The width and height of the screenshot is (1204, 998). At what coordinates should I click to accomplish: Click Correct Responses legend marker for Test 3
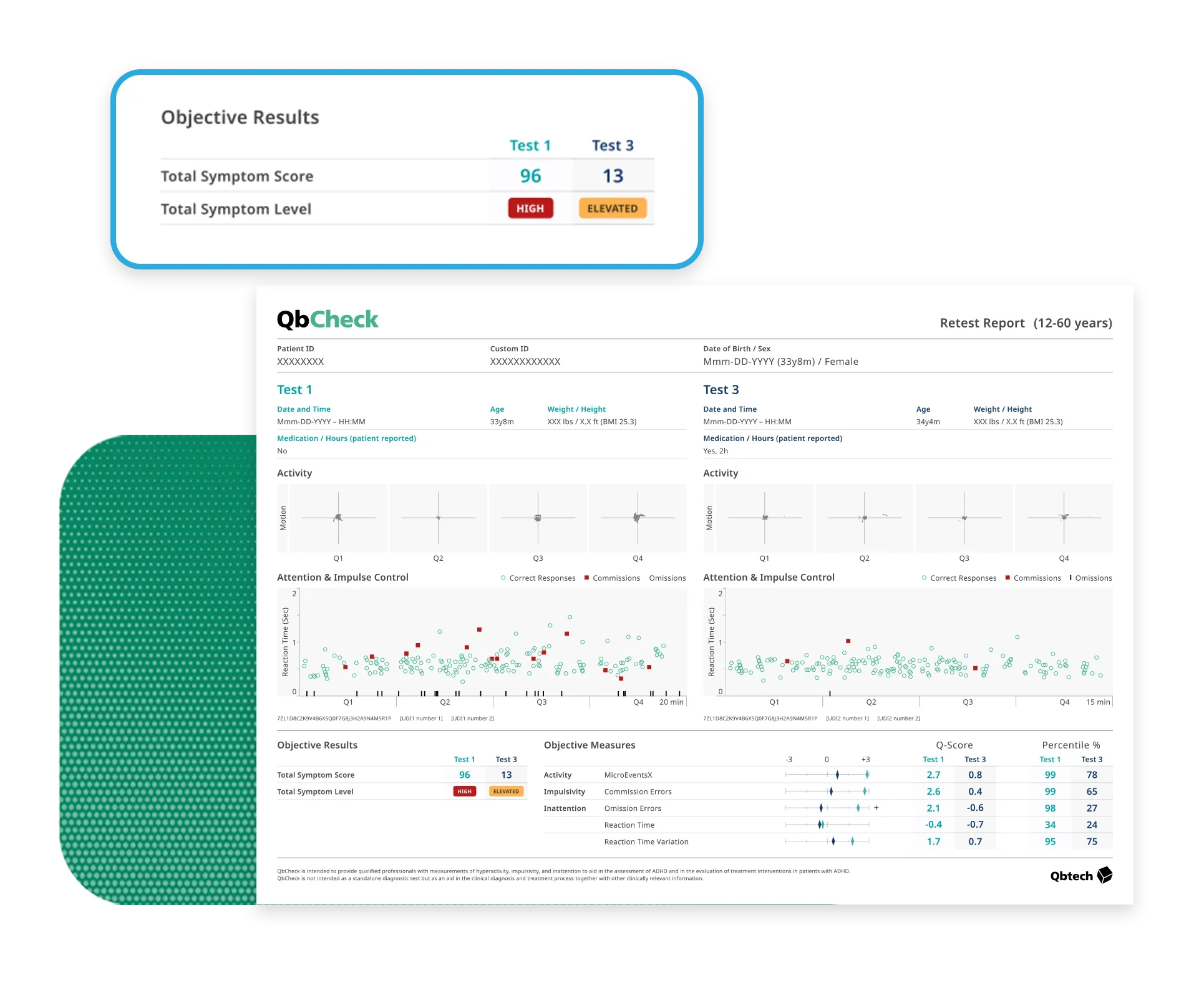[924, 578]
